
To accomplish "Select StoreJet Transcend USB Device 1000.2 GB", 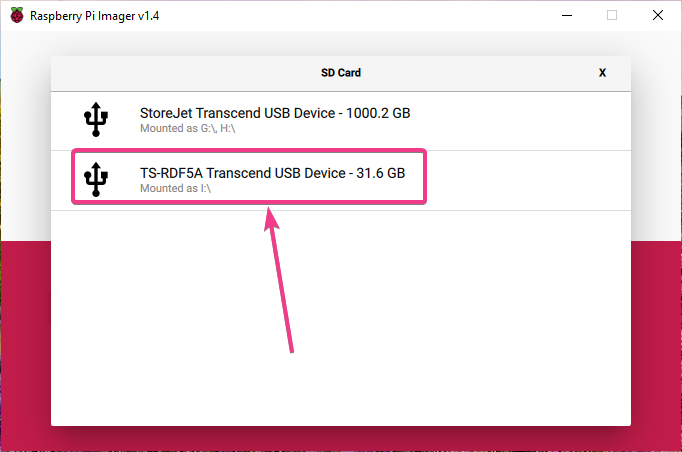I will point(275,113).
